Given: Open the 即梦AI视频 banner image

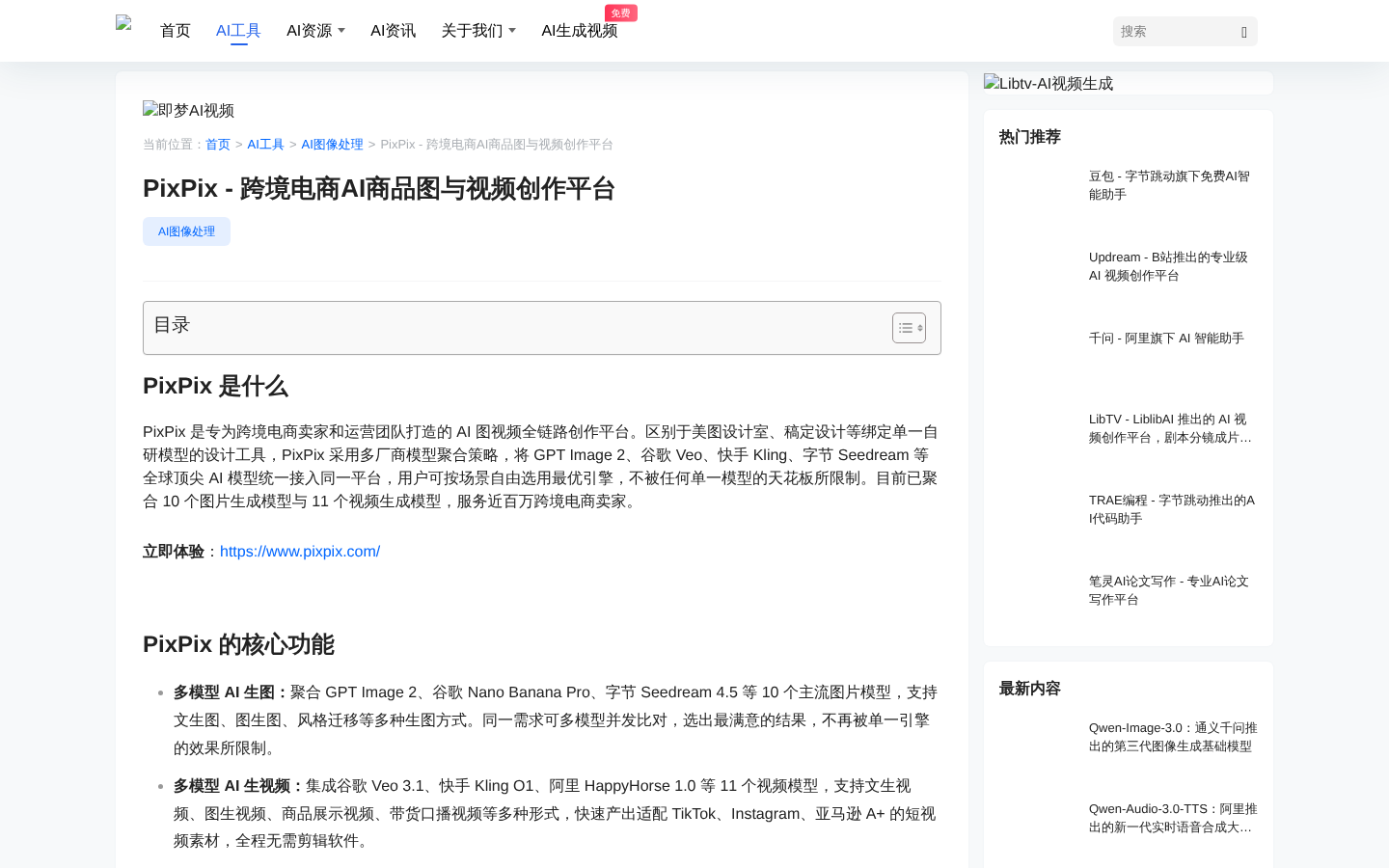Looking at the screenshot, I should [188, 110].
